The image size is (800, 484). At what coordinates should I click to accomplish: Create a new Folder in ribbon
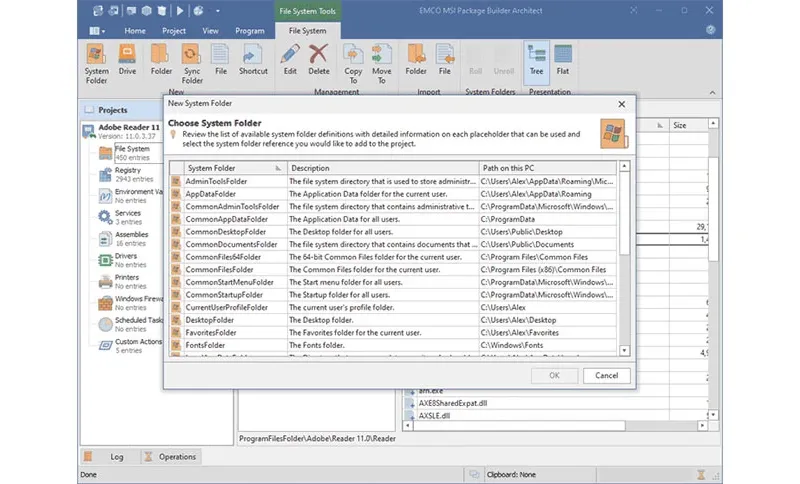[161, 60]
